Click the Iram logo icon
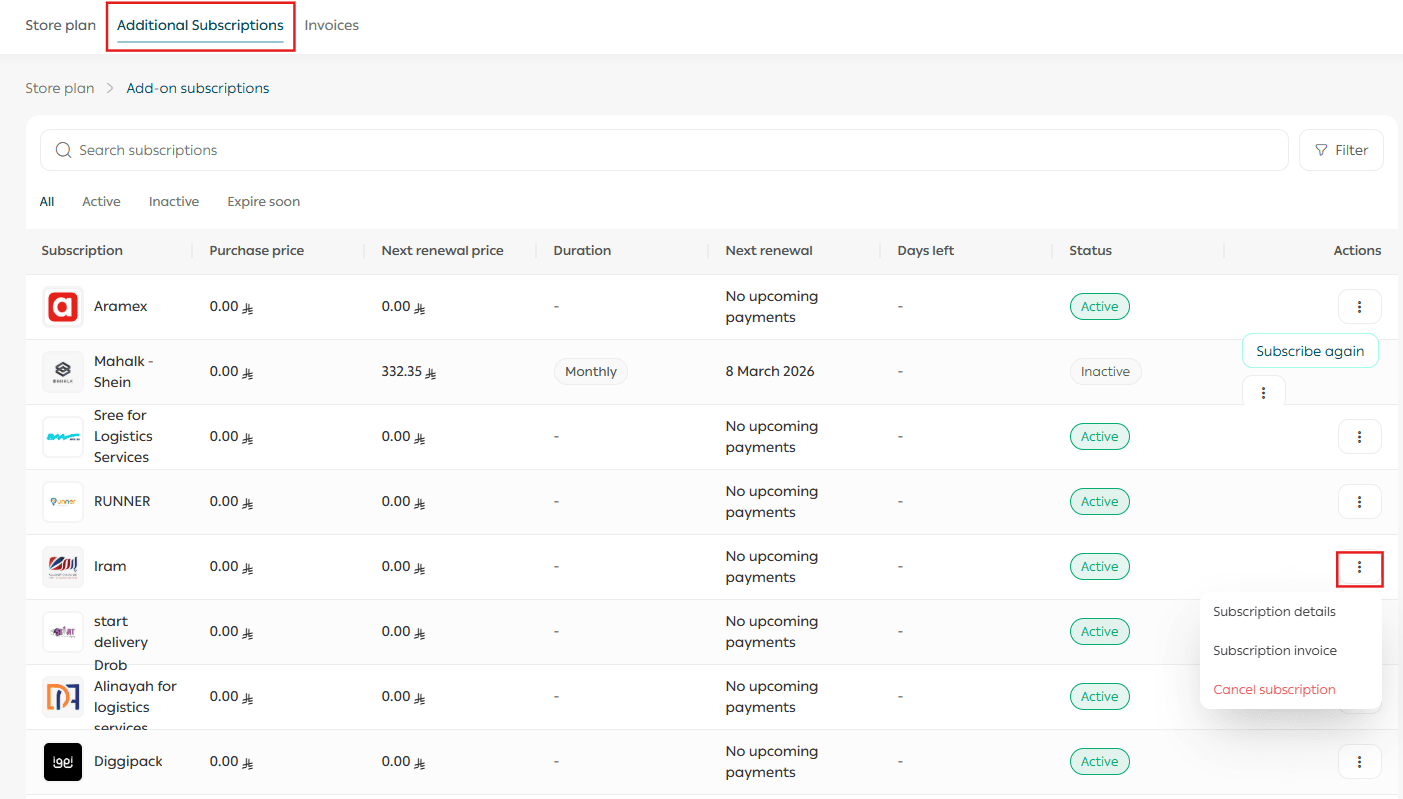 (63, 567)
